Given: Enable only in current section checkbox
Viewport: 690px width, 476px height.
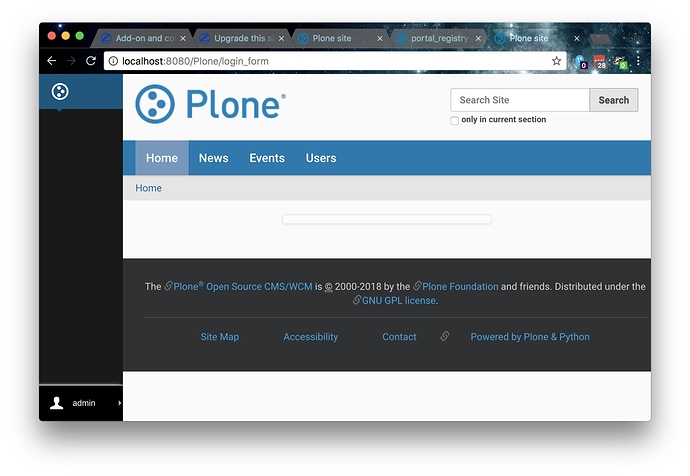Looking at the screenshot, I should pyautogui.click(x=455, y=121).
